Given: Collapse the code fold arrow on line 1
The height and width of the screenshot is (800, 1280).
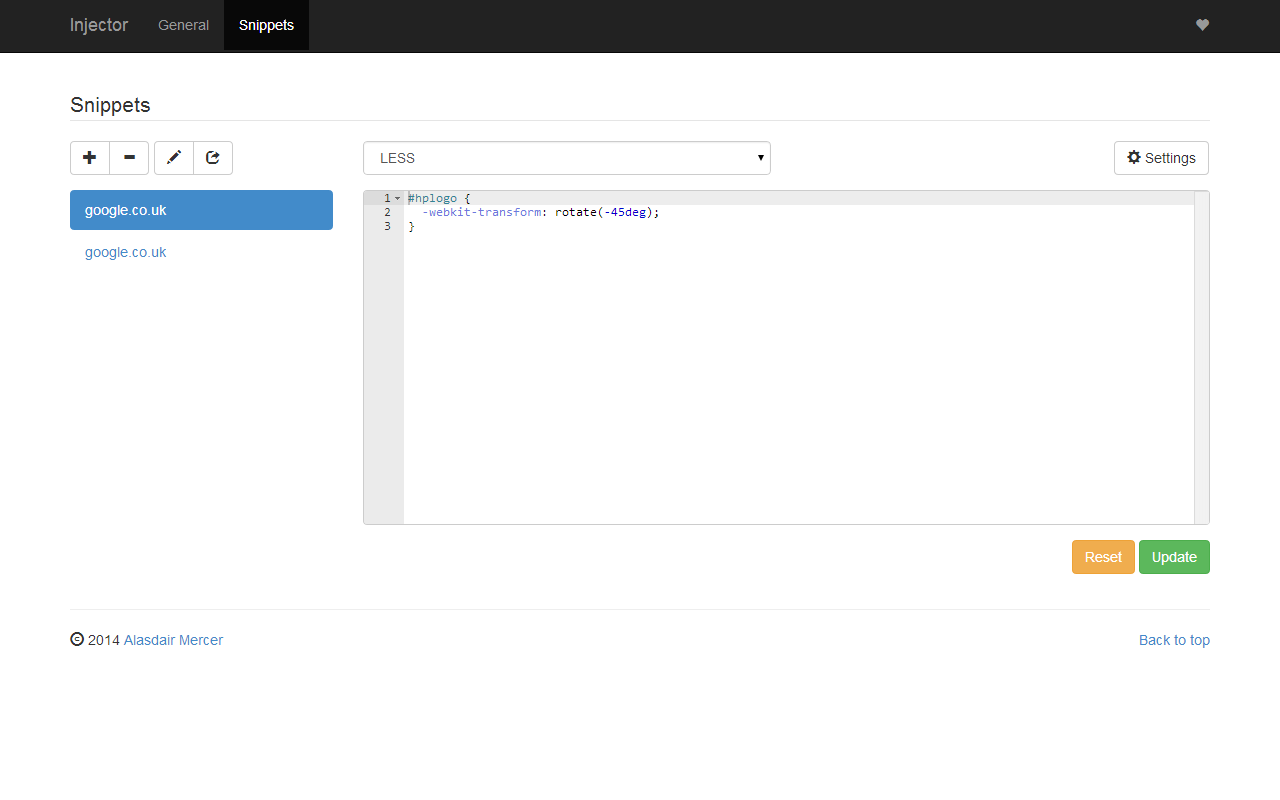Looking at the screenshot, I should pyautogui.click(x=397, y=199).
